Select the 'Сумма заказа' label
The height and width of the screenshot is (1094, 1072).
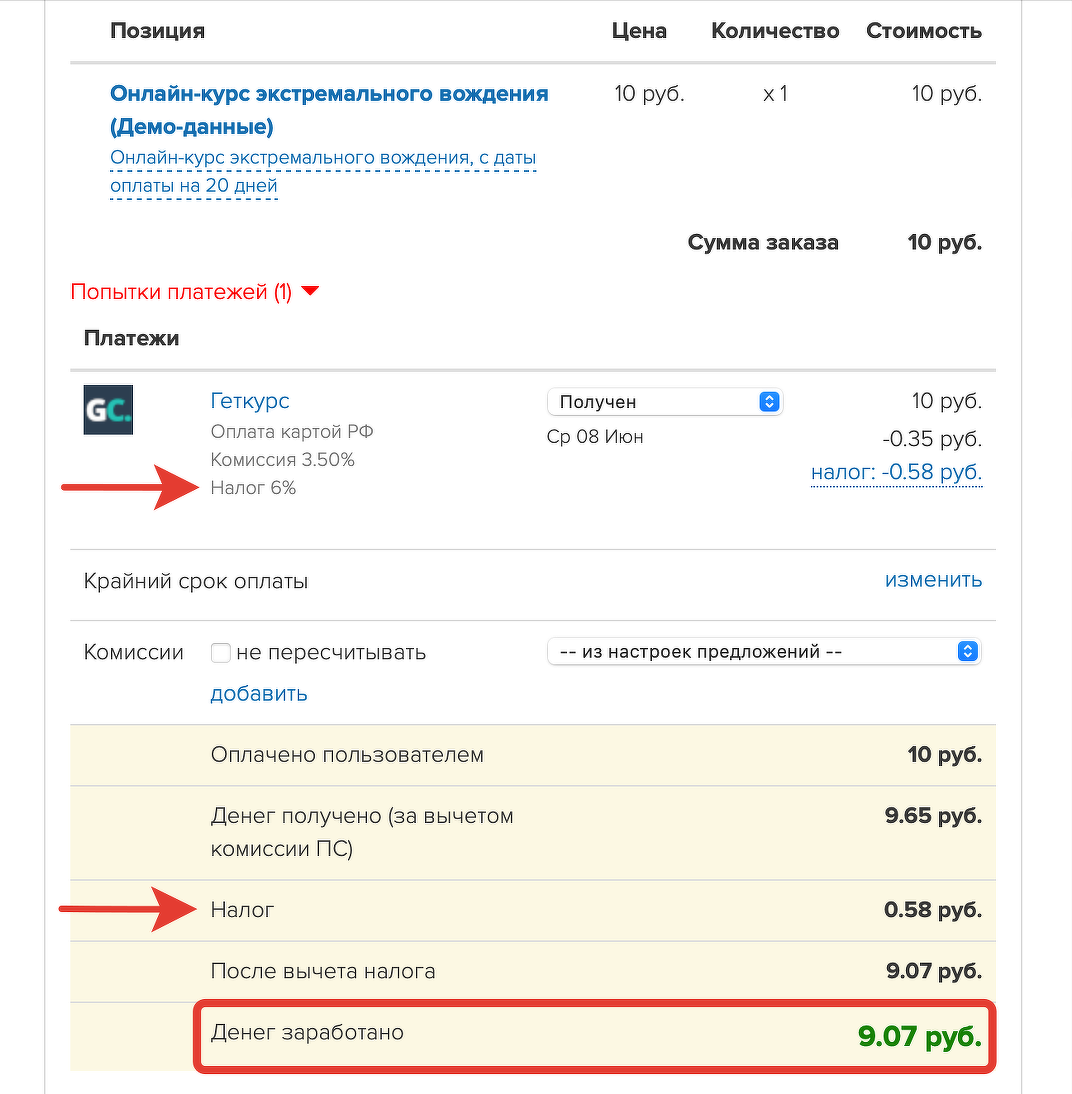coord(763,242)
